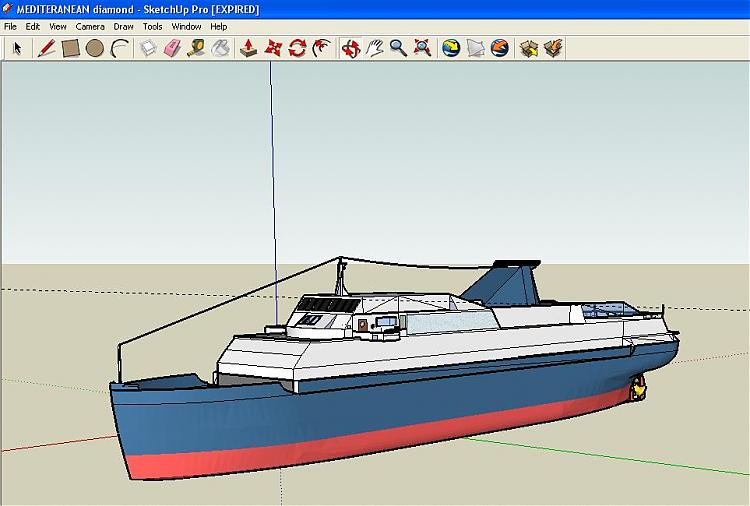Choose the Zoom magnifier tool

pos(398,48)
